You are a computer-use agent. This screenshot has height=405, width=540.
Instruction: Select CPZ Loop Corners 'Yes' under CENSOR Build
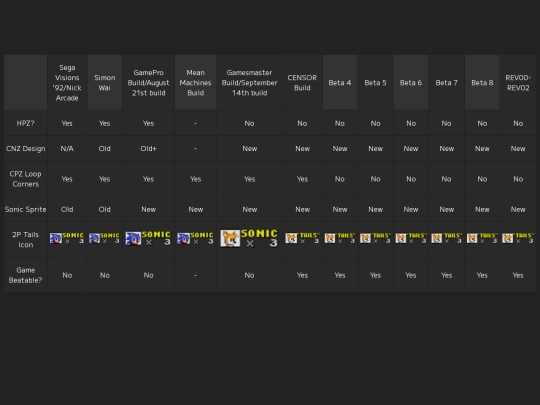pos(302,179)
